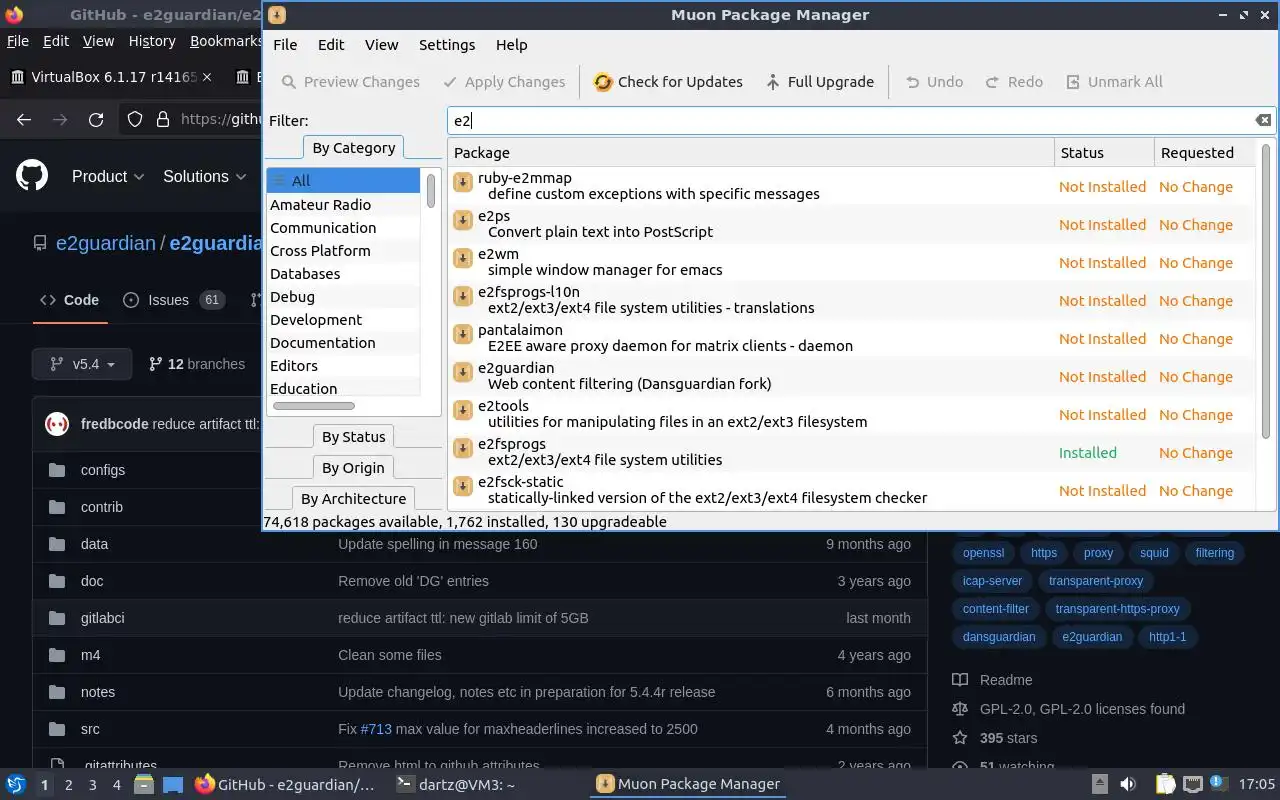The height and width of the screenshot is (800, 1280).
Task: Open the configs folder on GitHub
Action: [x=103, y=470]
